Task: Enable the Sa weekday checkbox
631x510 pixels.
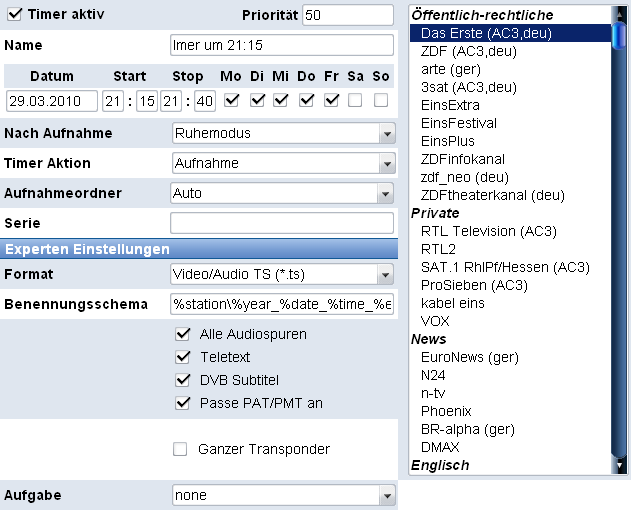Action: tap(355, 100)
